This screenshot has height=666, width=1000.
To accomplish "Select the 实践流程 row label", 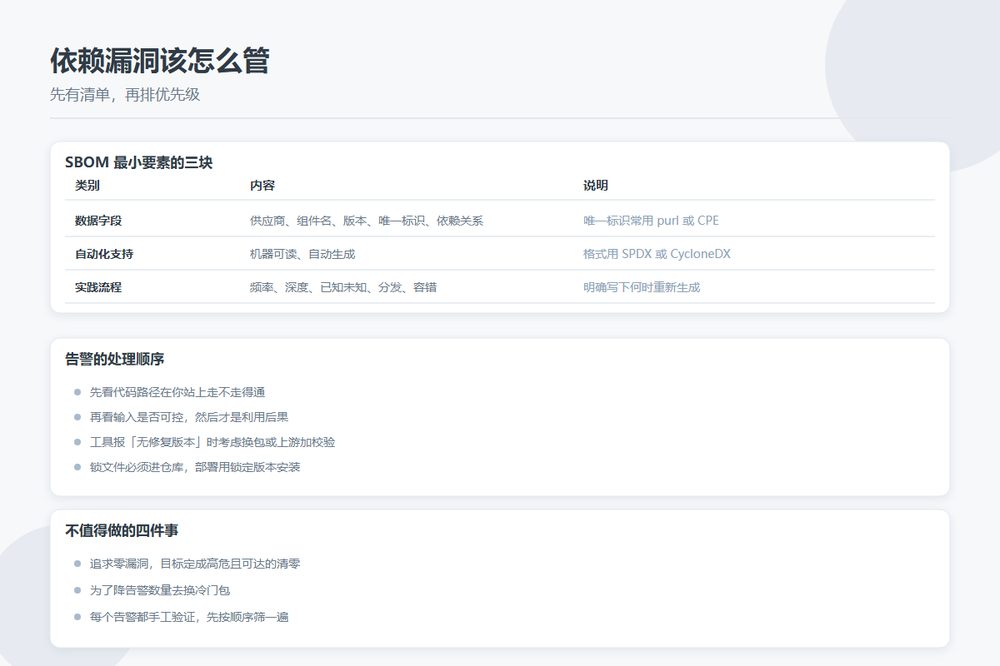I will [x=98, y=287].
